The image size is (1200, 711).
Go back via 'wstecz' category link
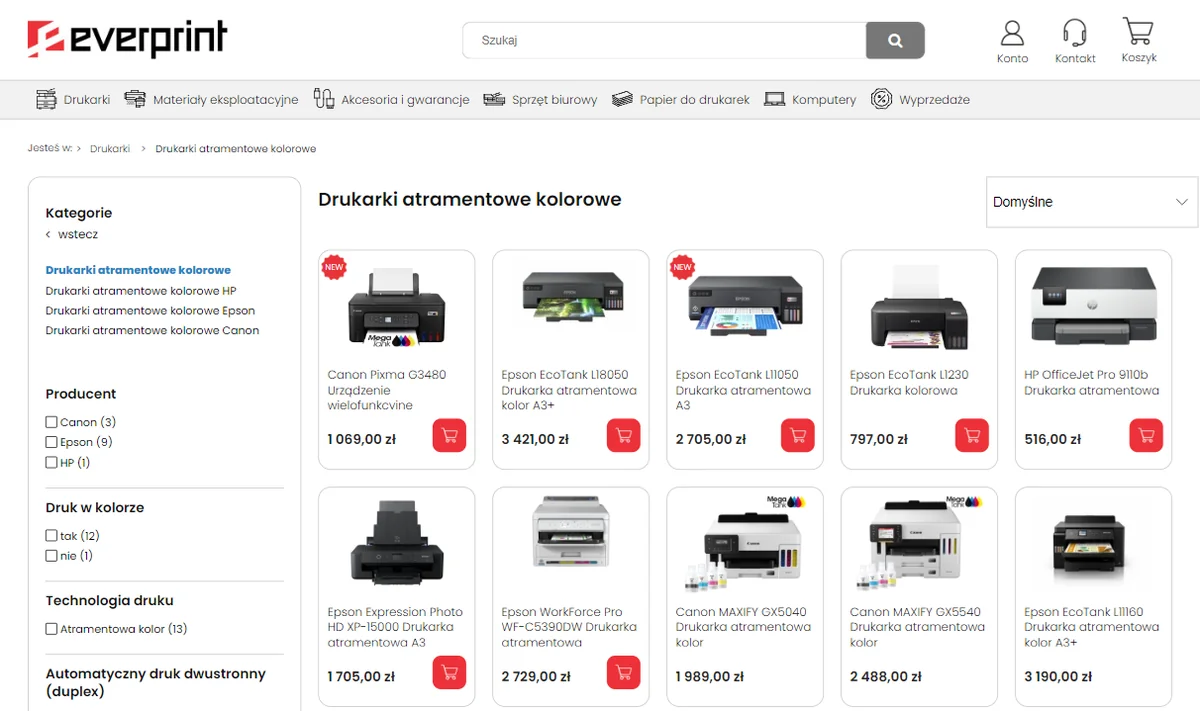coord(77,234)
